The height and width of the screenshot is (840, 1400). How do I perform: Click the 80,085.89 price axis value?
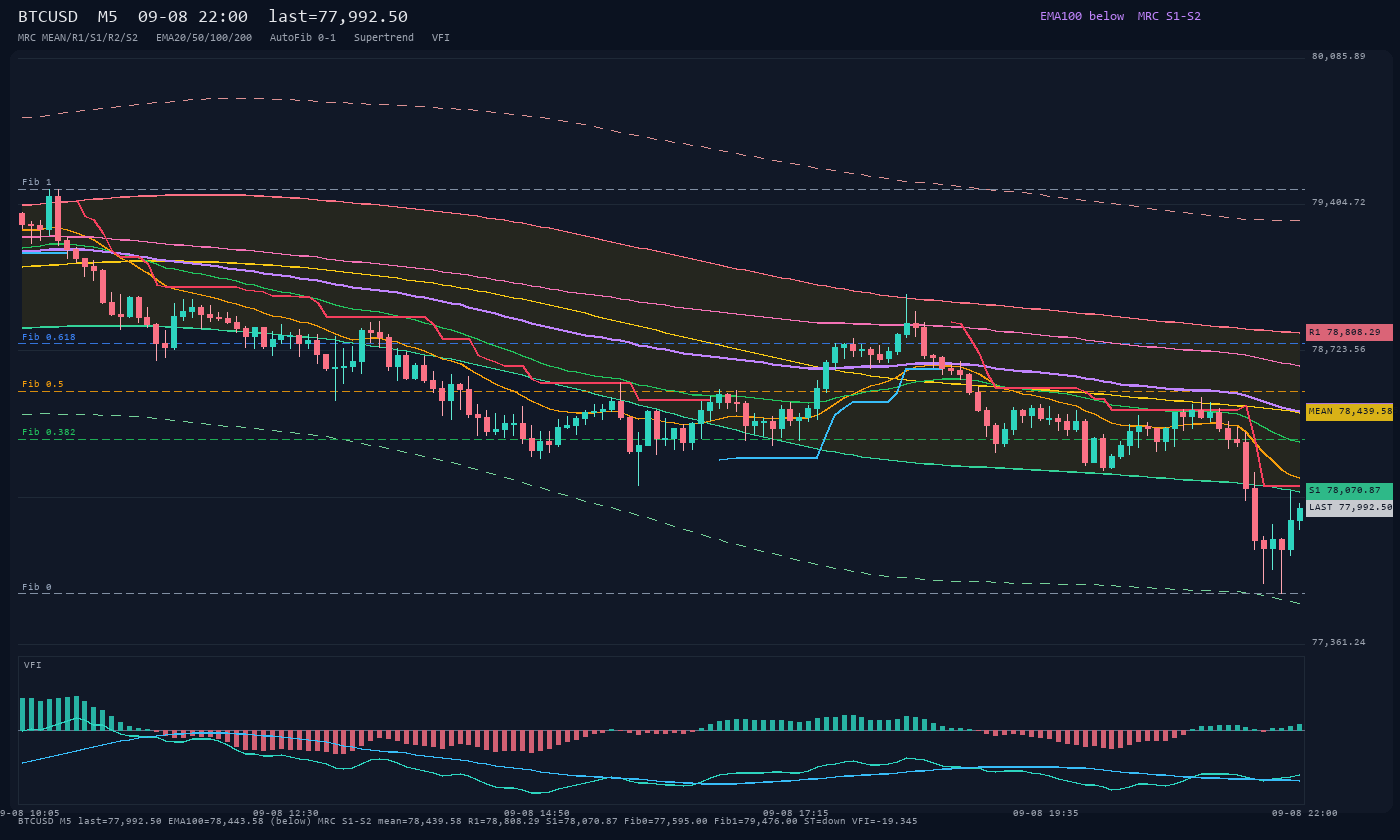pos(1338,56)
